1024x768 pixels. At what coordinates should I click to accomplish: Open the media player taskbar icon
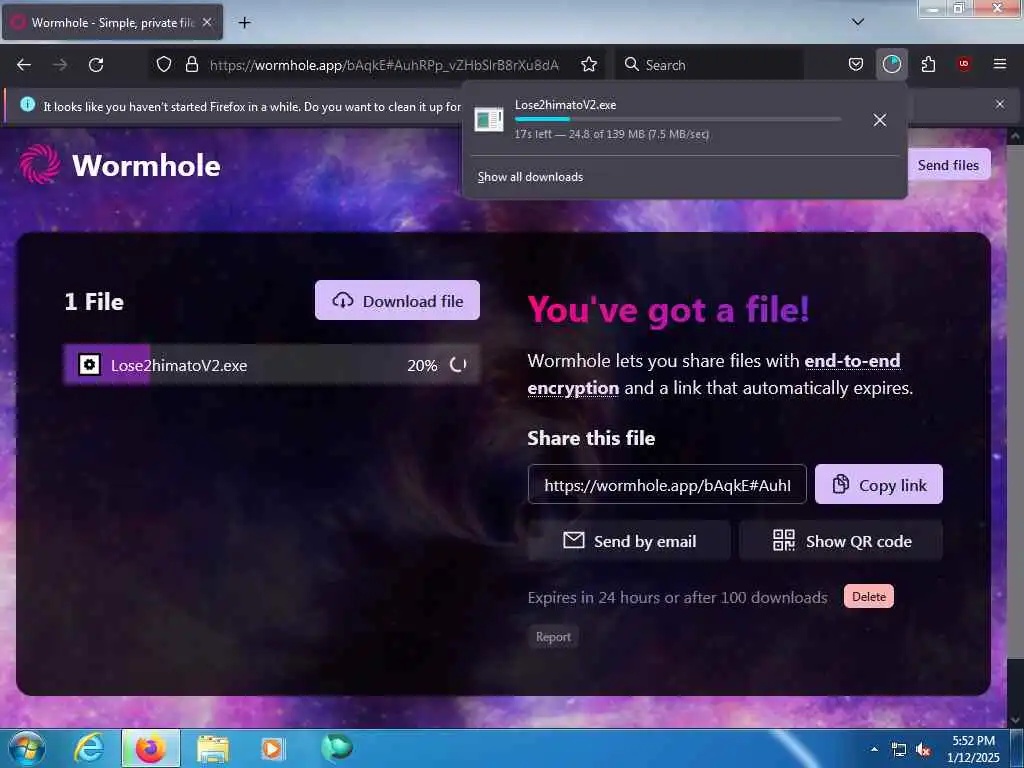click(x=272, y=749)
